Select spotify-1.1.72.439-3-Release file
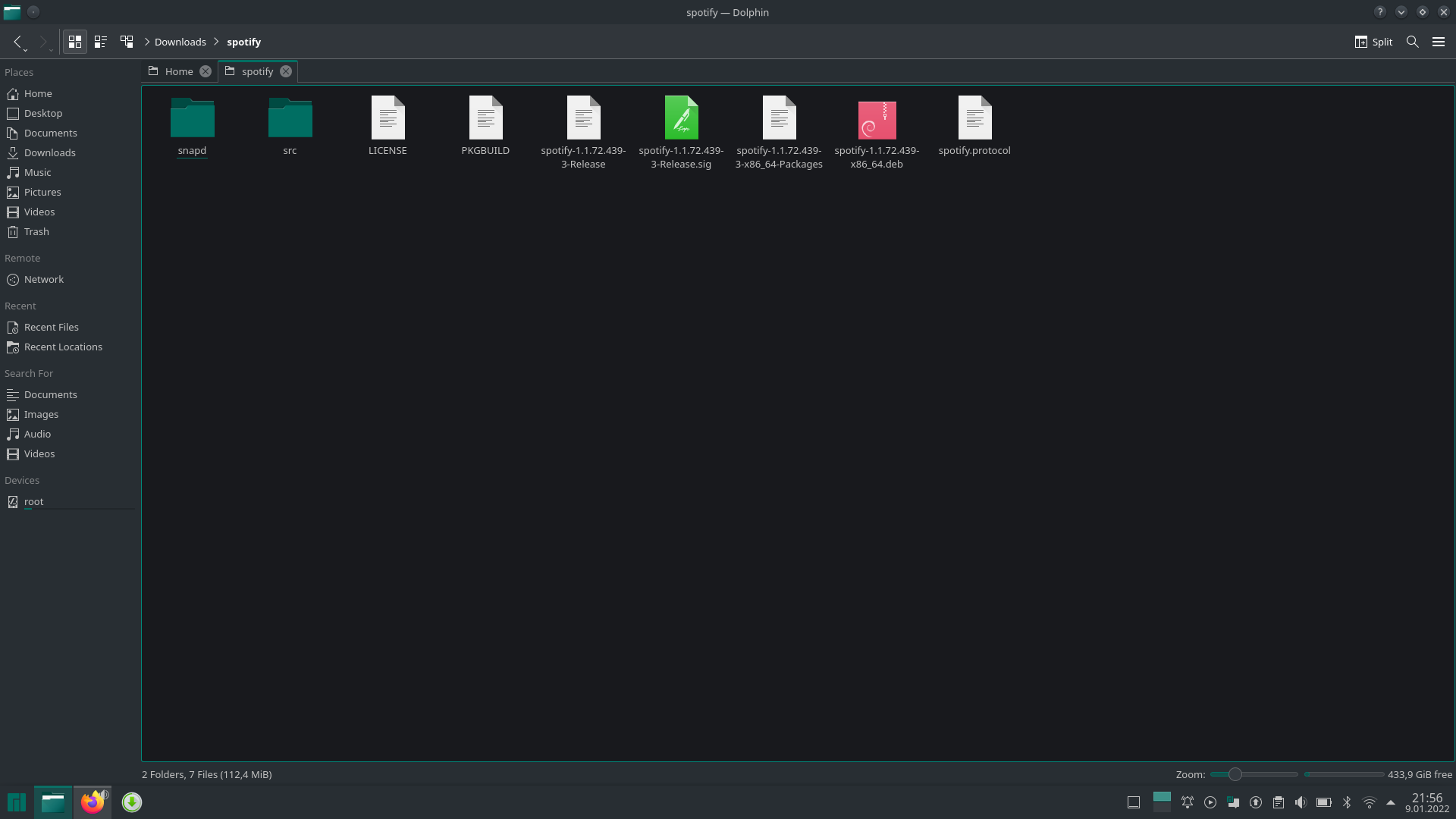Viewport: 1456px width, 819px height. click(583, 133)
